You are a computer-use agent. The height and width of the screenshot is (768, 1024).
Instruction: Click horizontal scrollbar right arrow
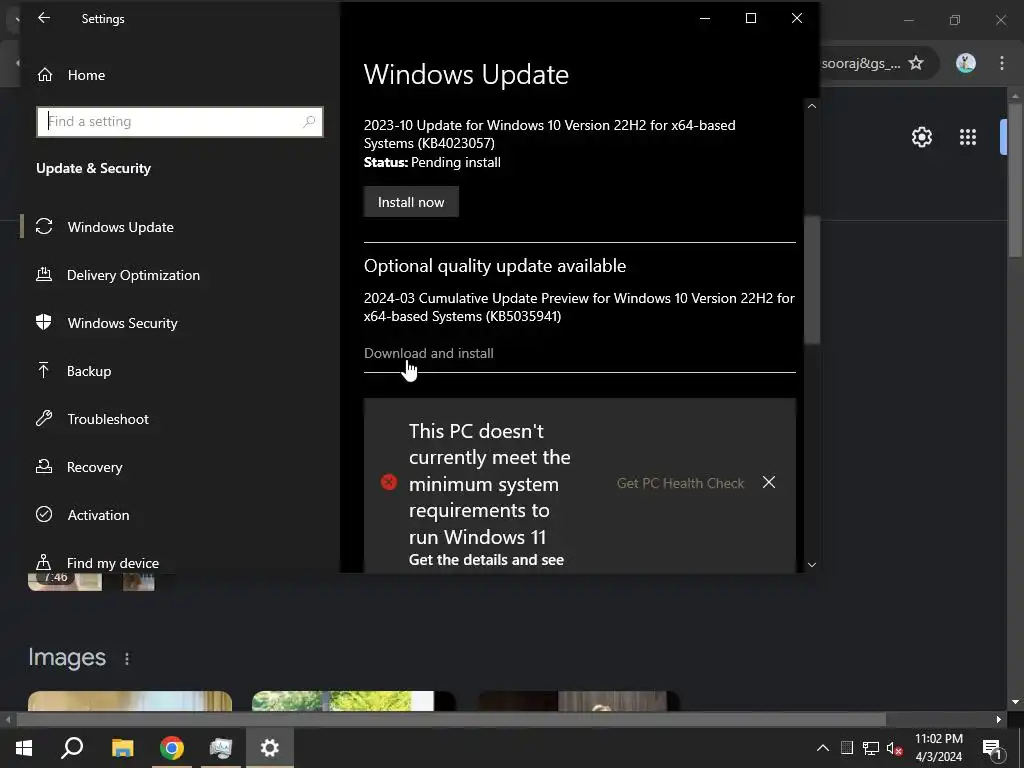pos(999,720)
